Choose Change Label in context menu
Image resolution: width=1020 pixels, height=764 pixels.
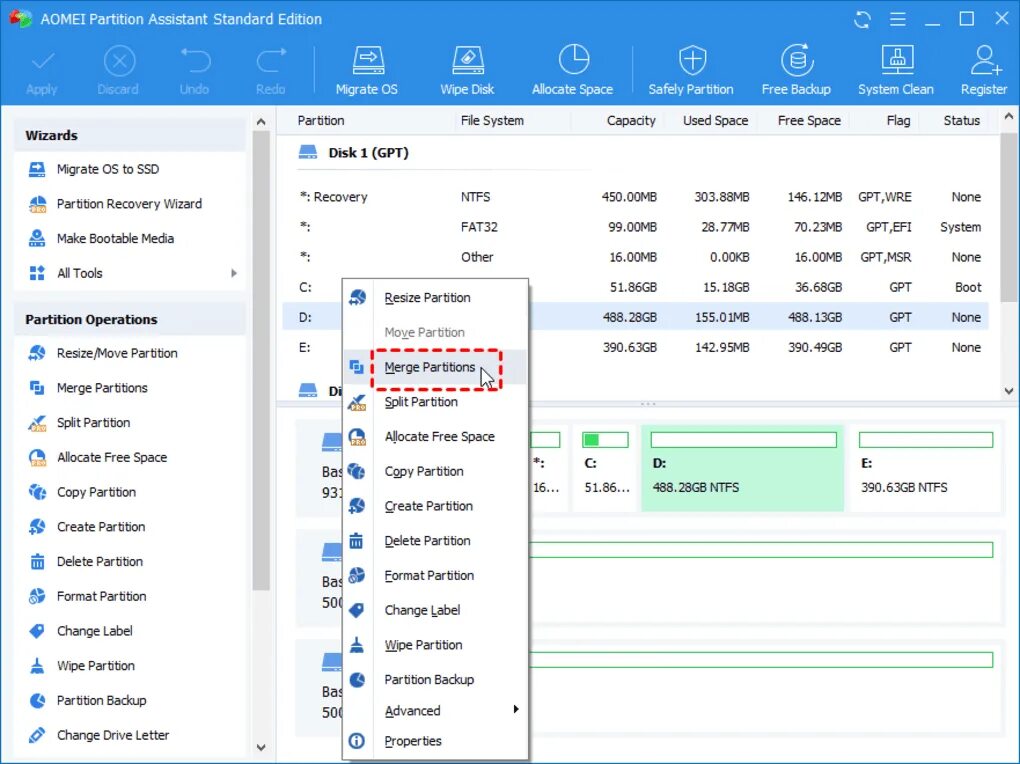[435, 610]
